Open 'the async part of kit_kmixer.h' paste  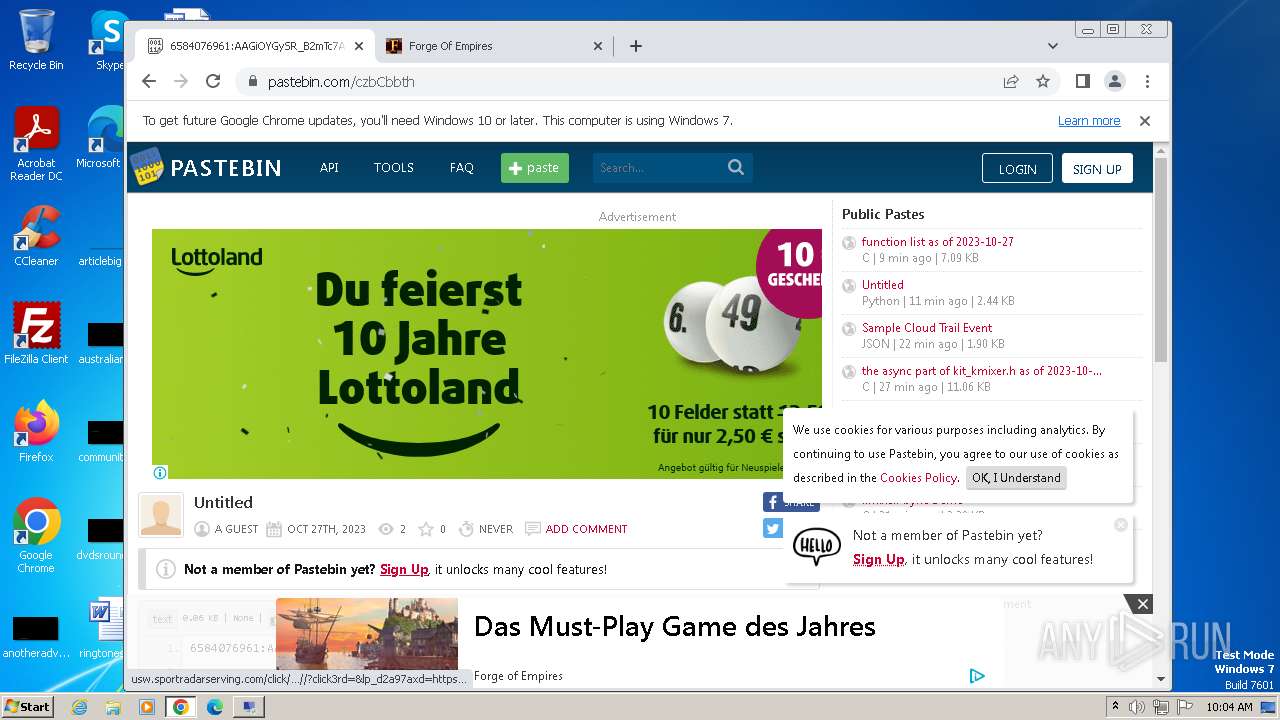(981, 371)
